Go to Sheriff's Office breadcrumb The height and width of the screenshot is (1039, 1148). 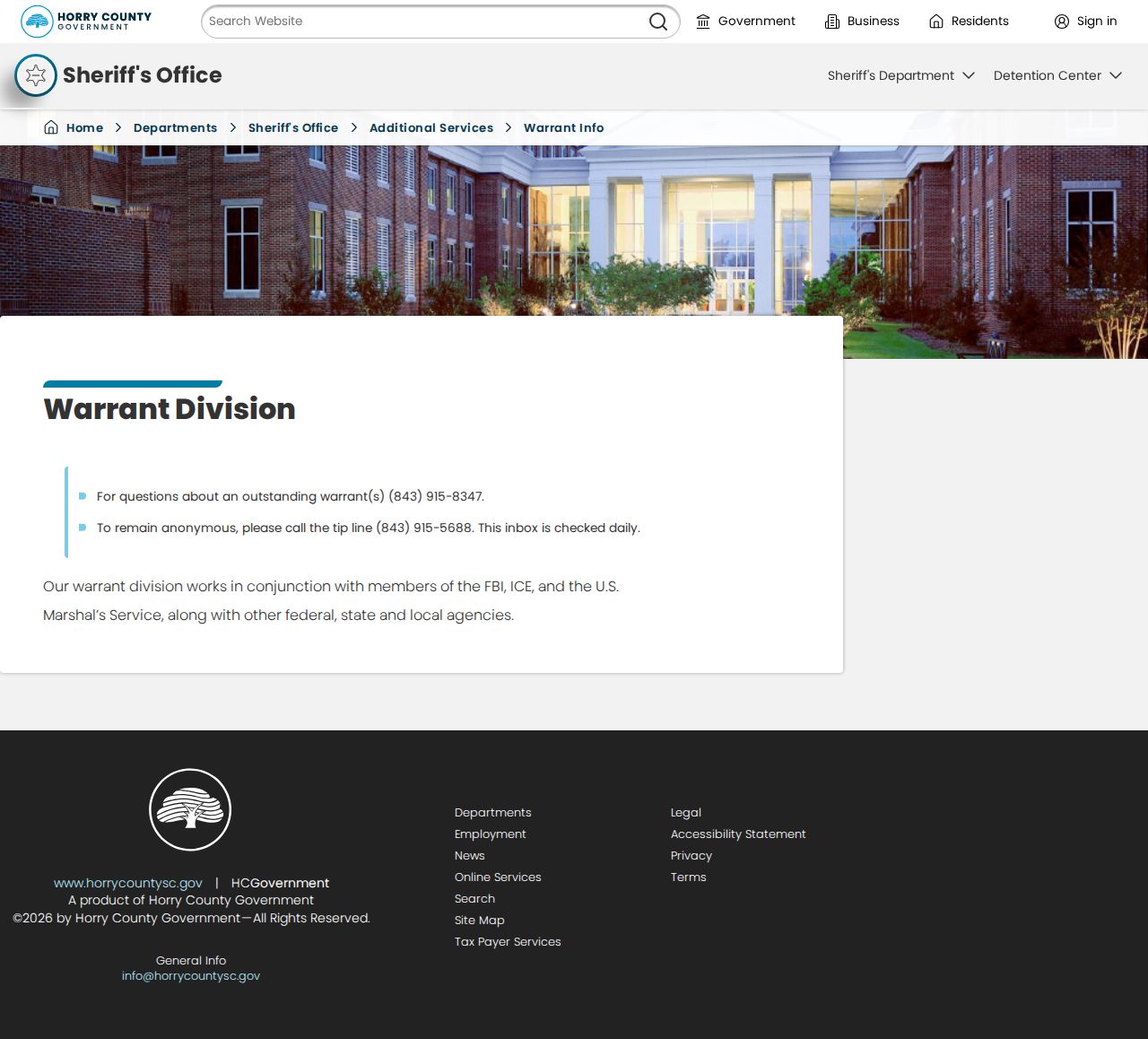pos(293,127)
